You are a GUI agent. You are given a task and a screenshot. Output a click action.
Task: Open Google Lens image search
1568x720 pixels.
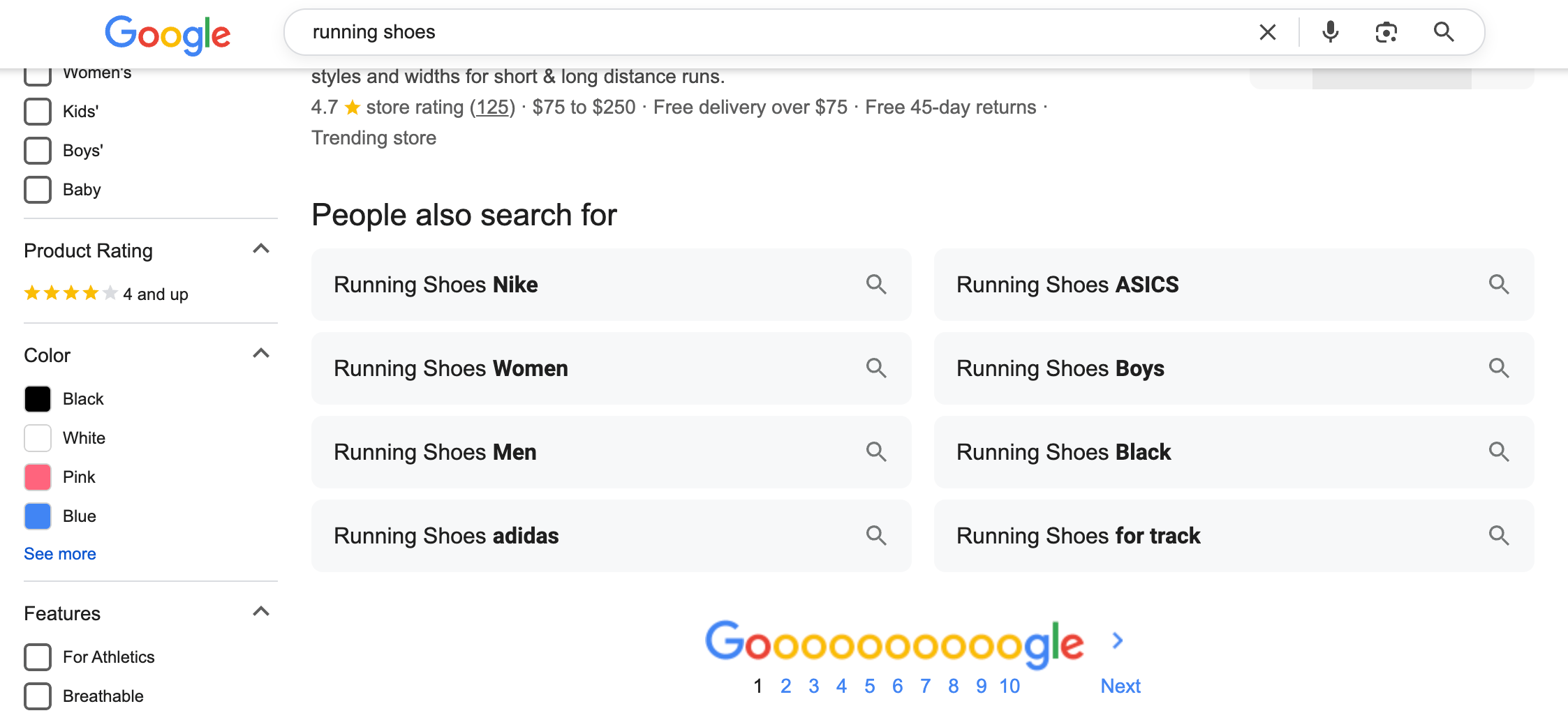(x=1386, y=32)
